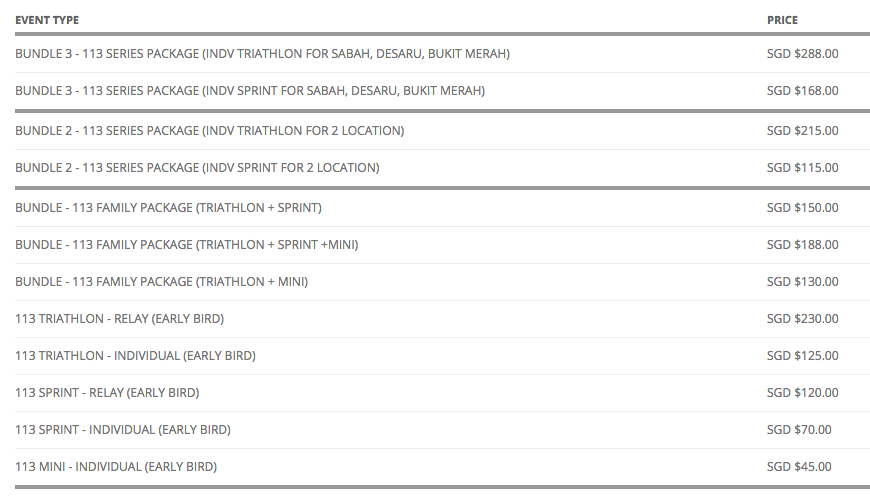Select the EVENT TYPE column header
This screenshot has height=503, width=870.
click(47, 20)
